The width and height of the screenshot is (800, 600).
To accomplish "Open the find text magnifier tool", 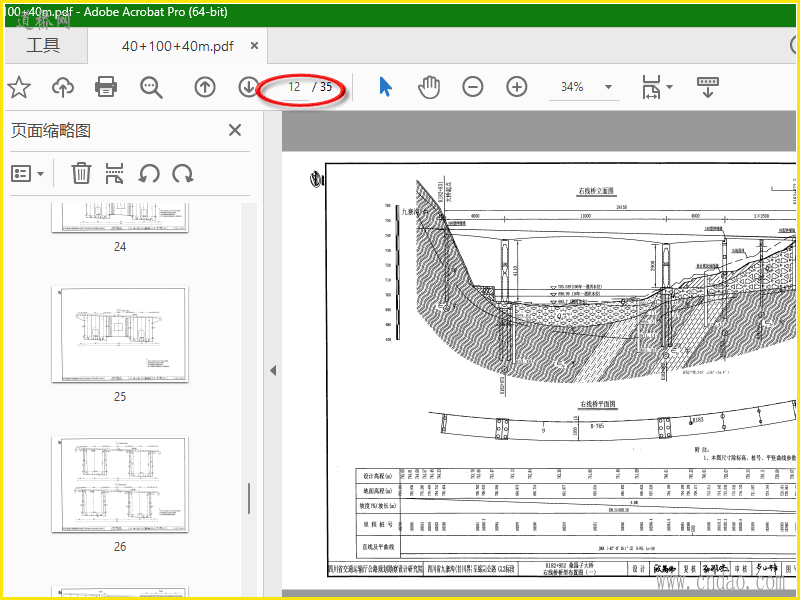I will 152,87.
